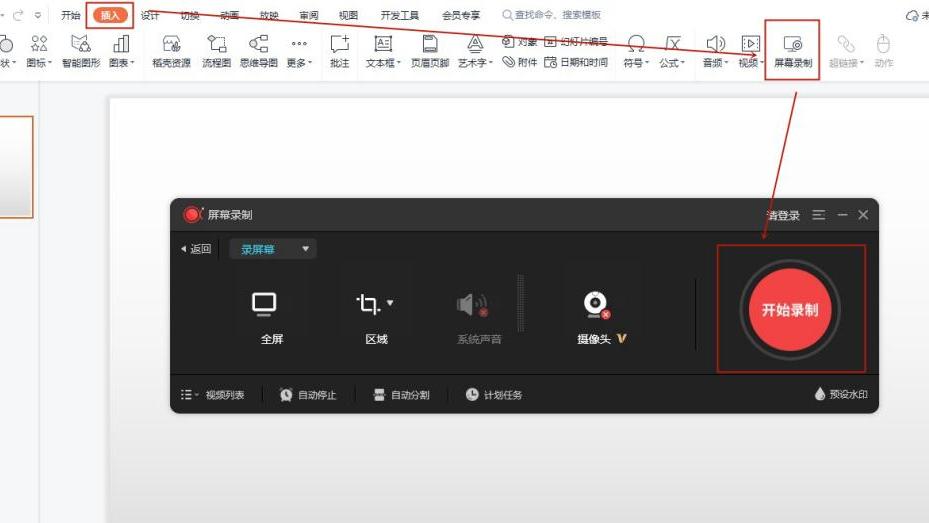The image size is (929, 523).
Task: Click the 动作 action button
Action: [883, 51]
